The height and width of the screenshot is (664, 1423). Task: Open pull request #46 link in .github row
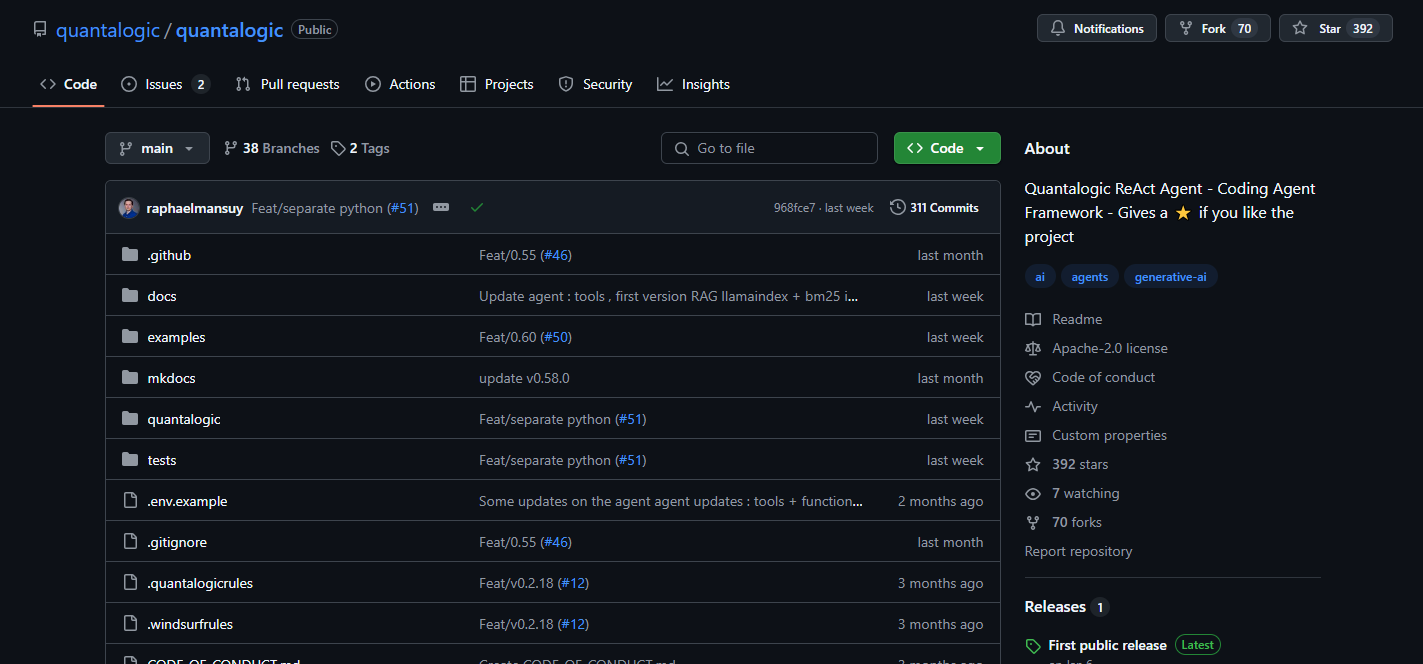point(556,255)
